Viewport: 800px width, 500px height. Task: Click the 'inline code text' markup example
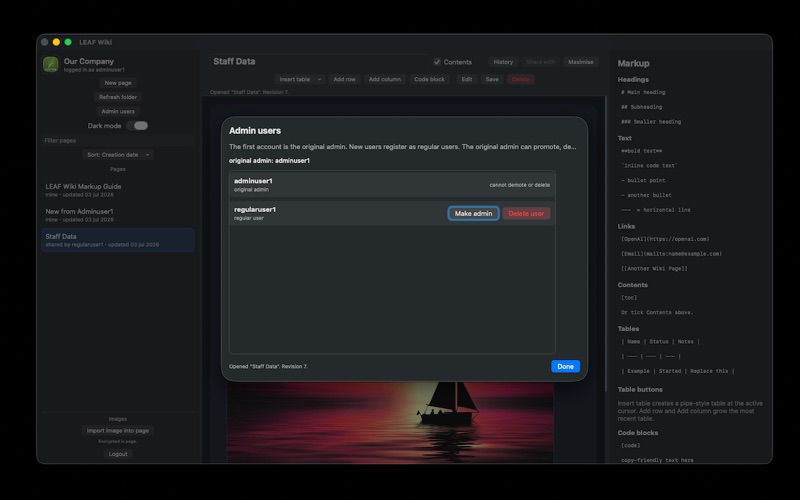click(649, 165)
